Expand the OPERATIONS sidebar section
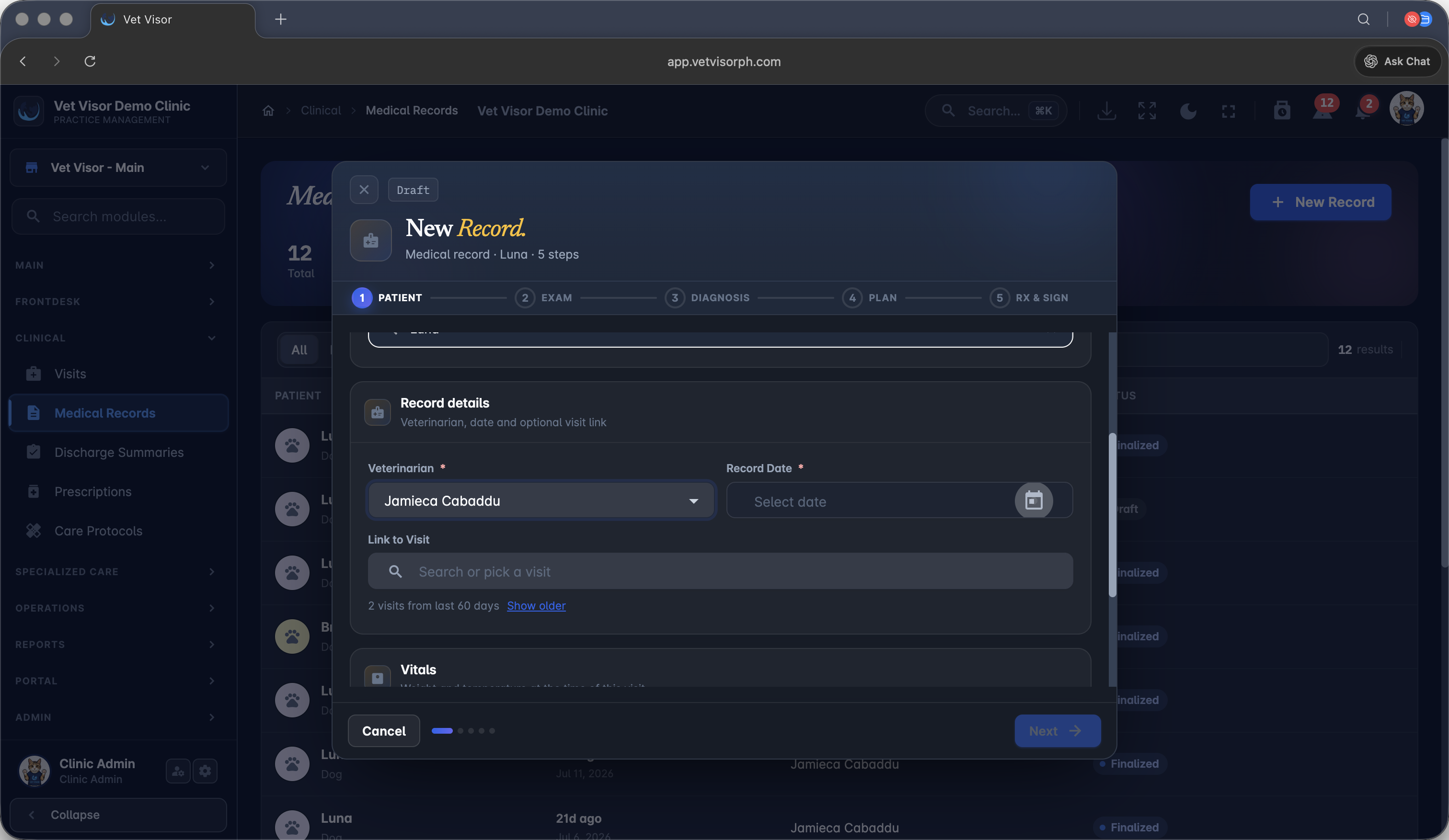This screenshot has width=1449, height=840. pos(115,608)
